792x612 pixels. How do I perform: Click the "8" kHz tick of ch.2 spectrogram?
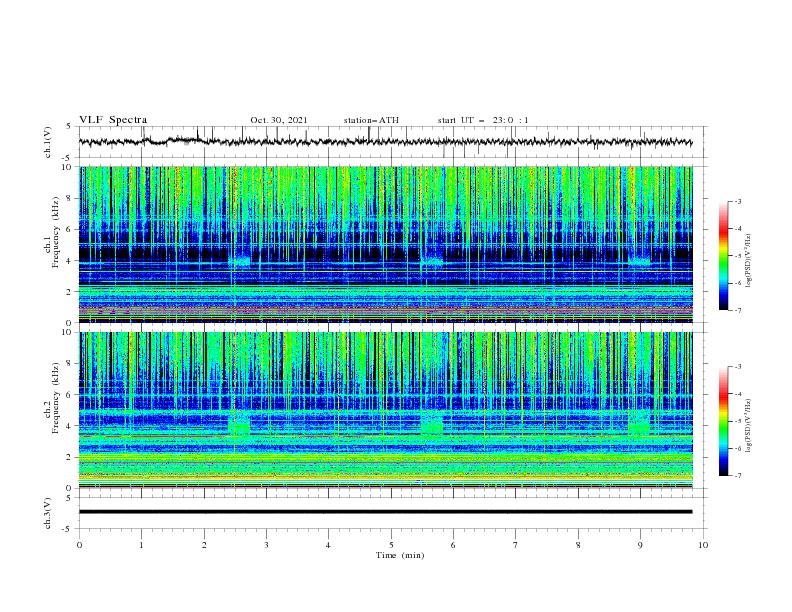tap(70, 364)
